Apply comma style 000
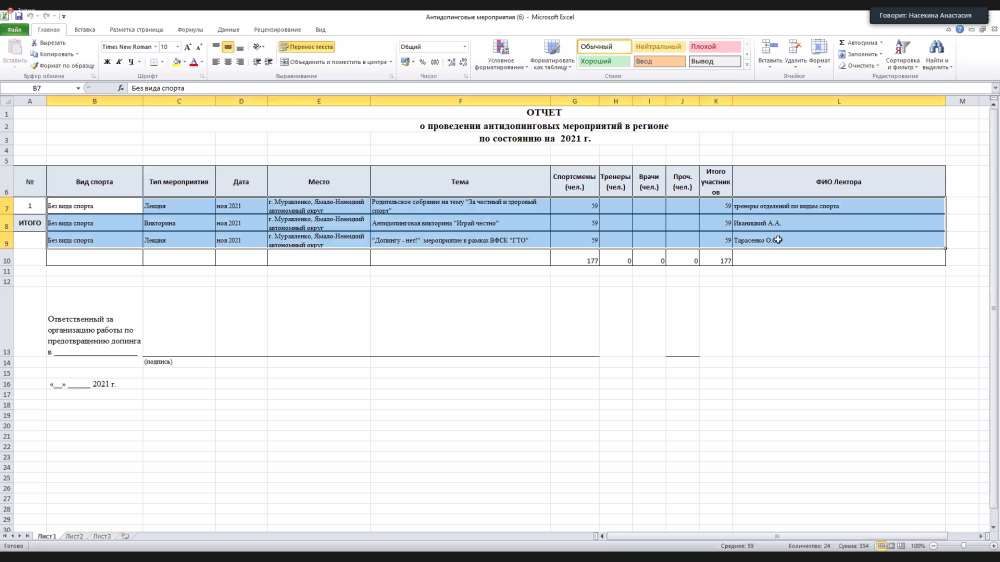The width and height of the screenshot is (1000, 562). tap(434, 62)
